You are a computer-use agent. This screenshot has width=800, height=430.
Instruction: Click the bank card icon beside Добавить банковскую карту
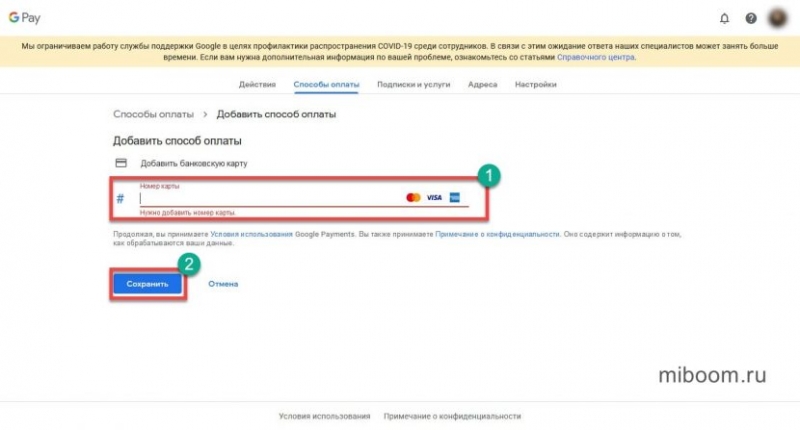click(x=121, y=163)
